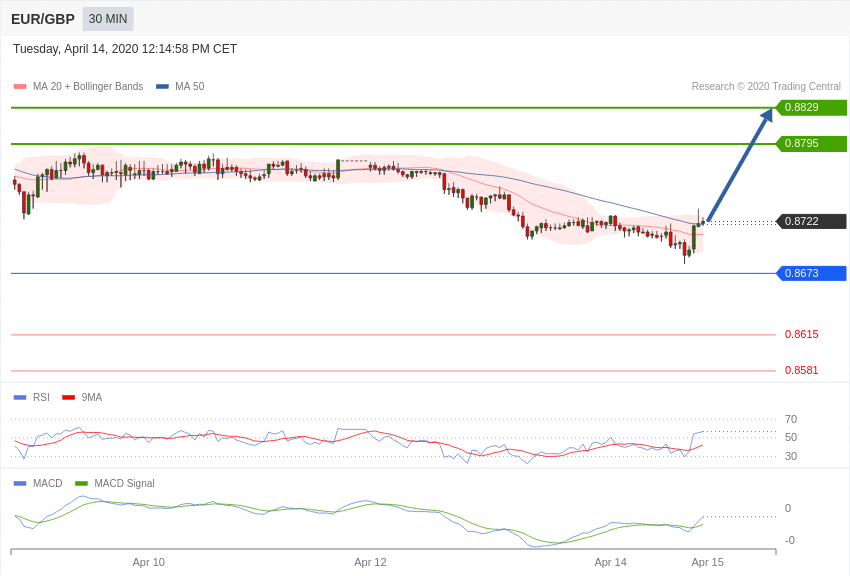The image size is (850, 576).
Task: Click the MACD 0 axis value
Action: point(788,508)
